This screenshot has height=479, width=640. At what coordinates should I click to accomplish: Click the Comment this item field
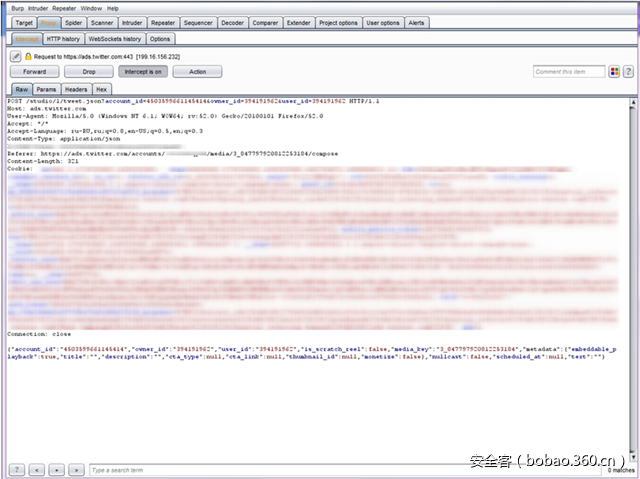(569, 72)
